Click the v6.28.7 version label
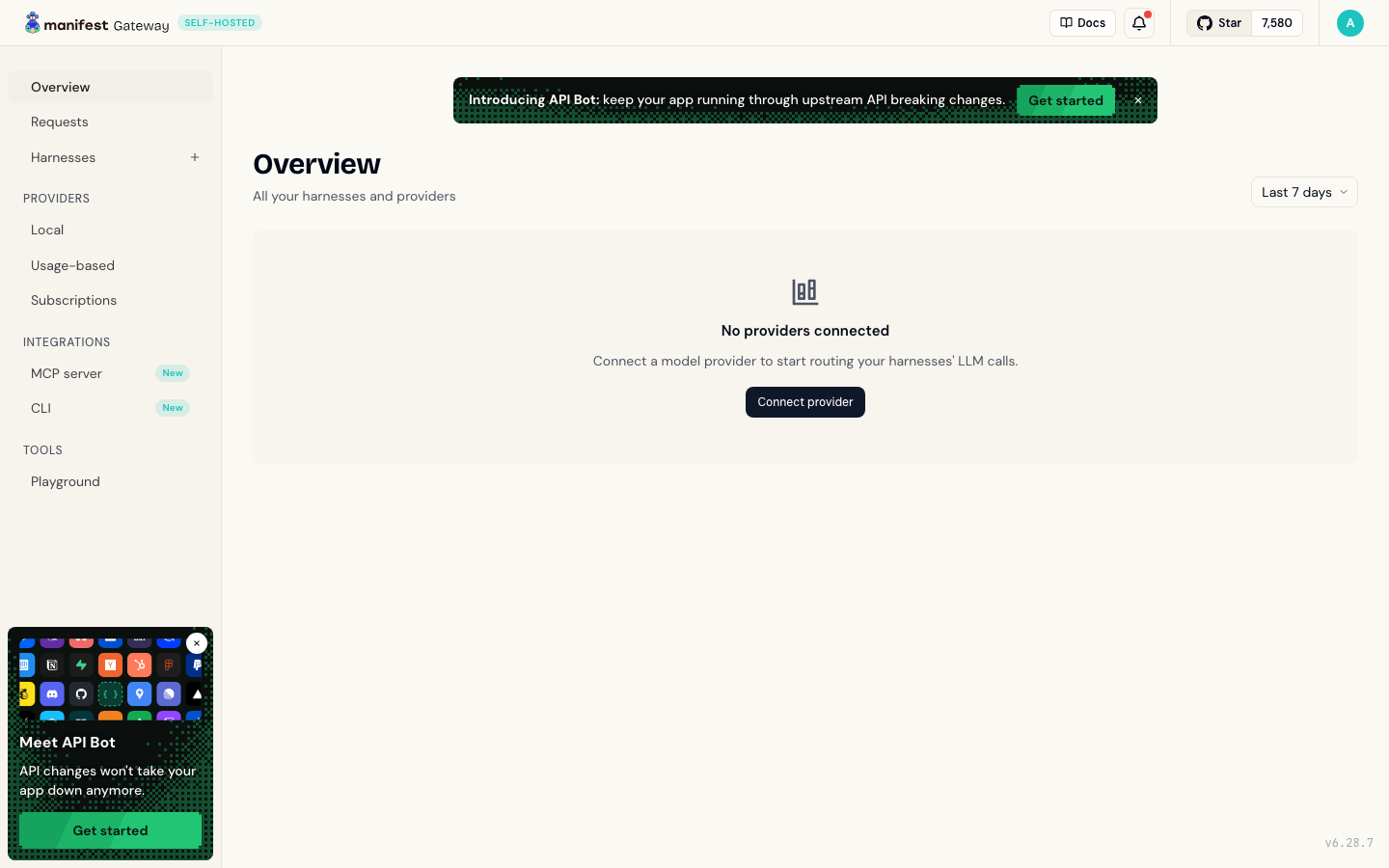The image size is (1389, 868). tap(1348, 843)
